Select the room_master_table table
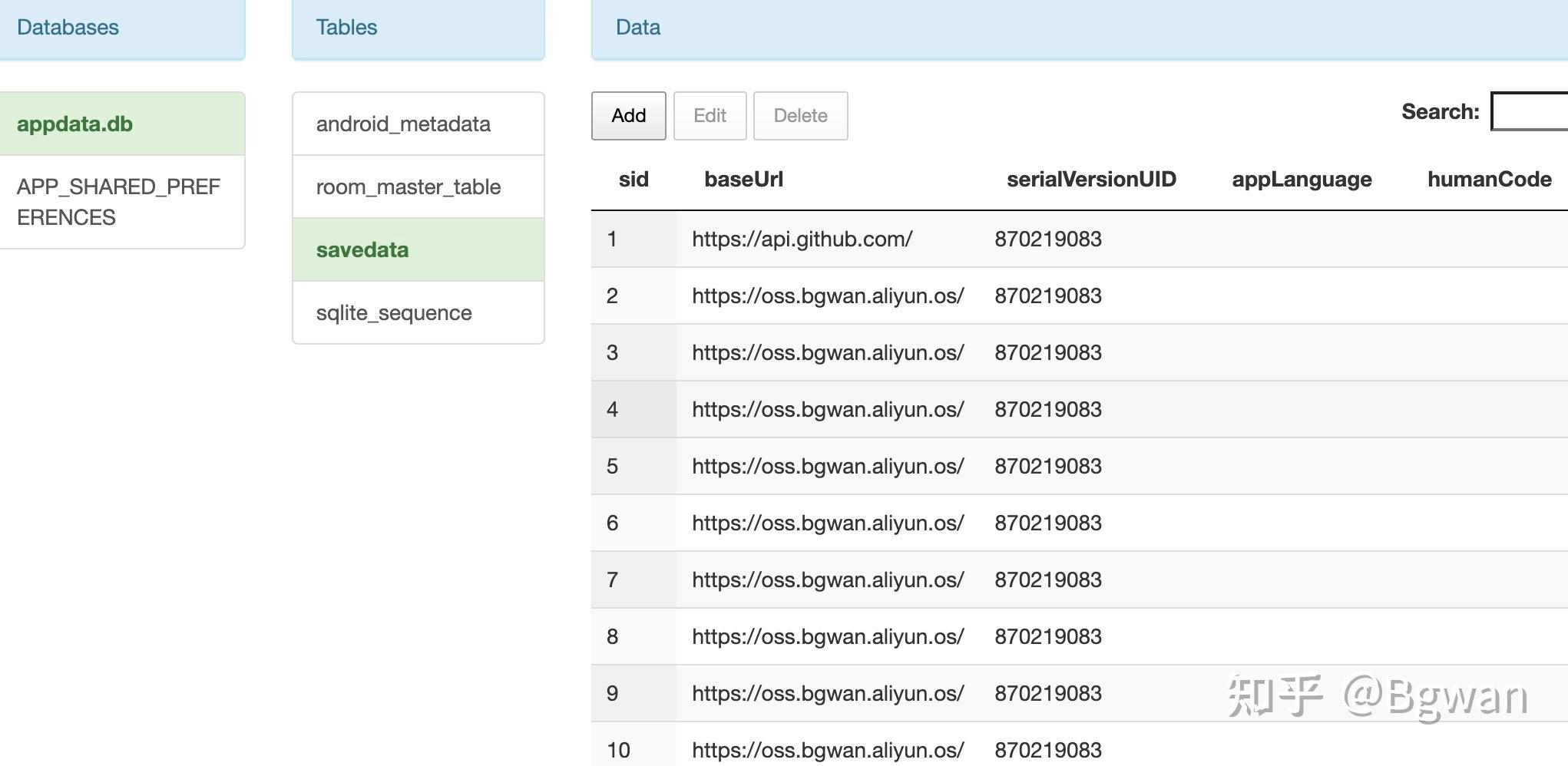The width and height of the screenshot is (1568, 766). pyautogui.click(x=408, y=187)
